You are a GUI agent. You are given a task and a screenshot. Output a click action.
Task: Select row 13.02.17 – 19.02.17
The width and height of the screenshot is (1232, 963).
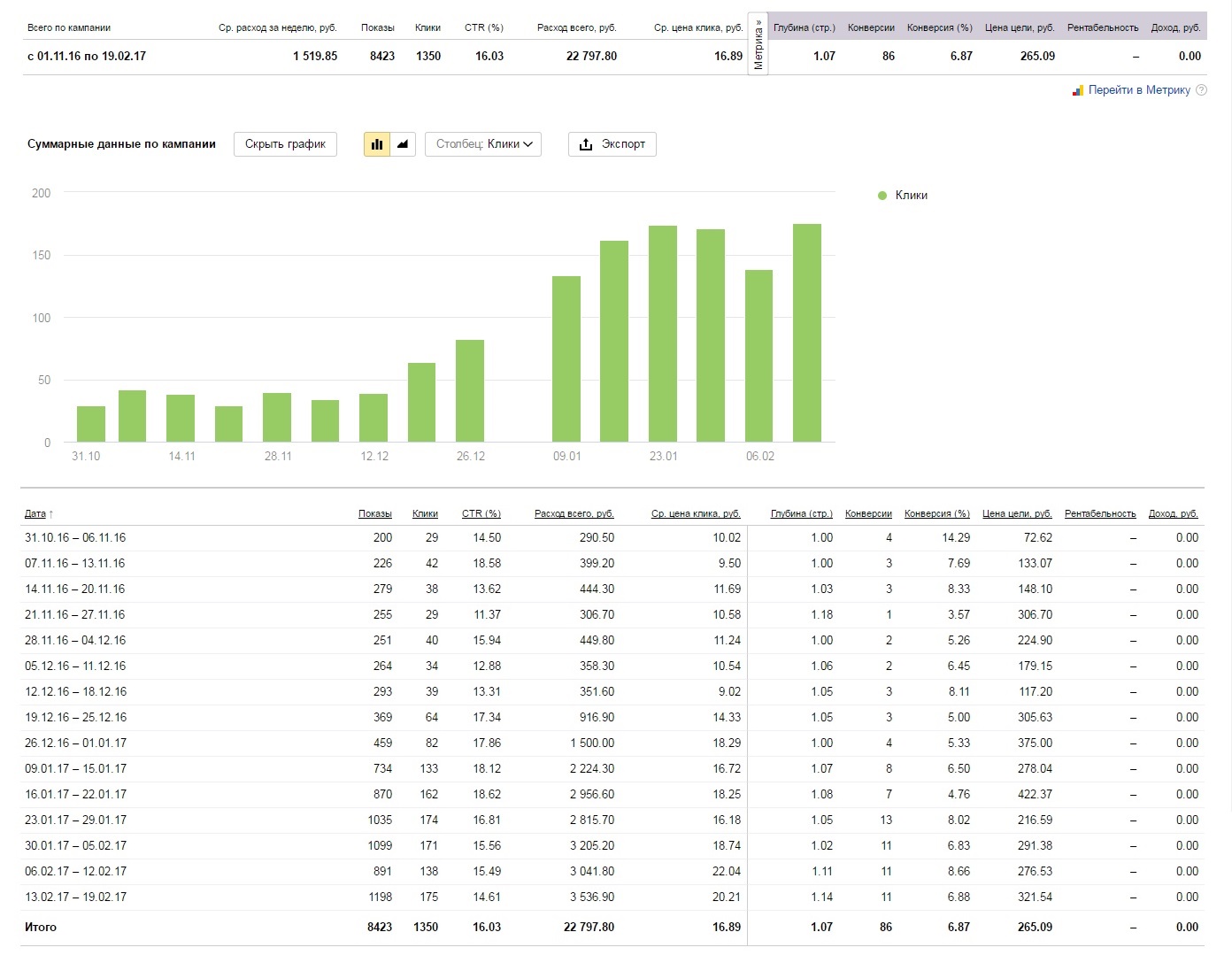tap(612, 898)
